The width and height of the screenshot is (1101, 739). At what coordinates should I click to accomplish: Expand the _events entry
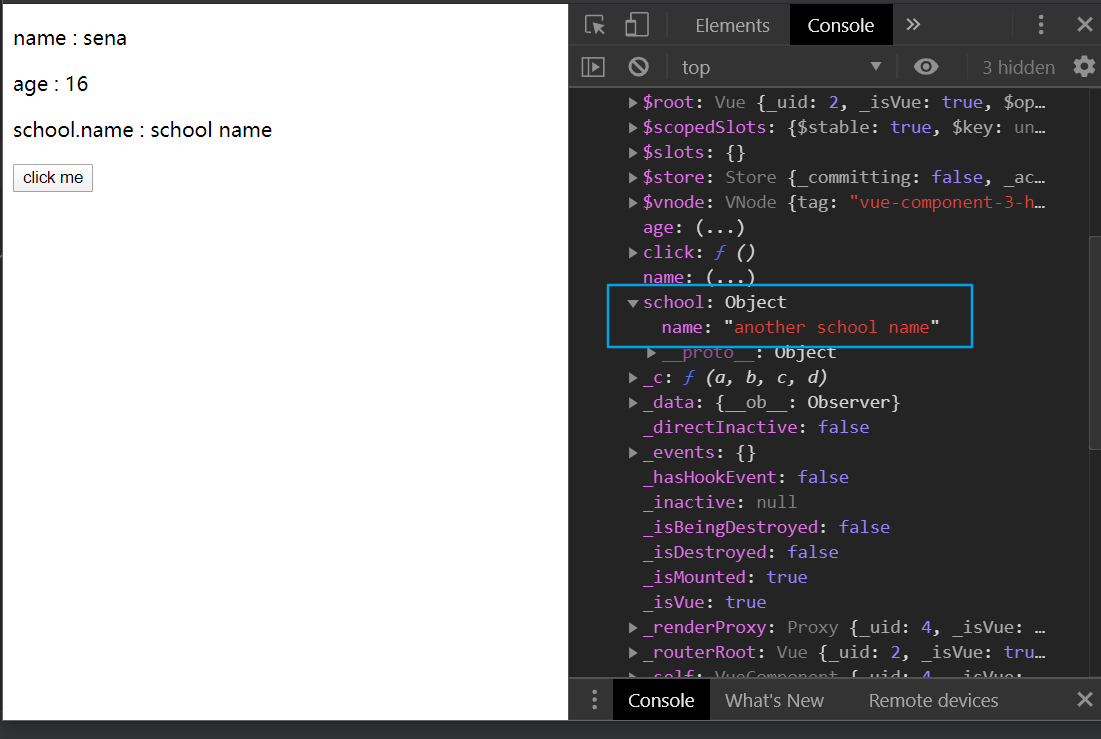(633, 453)
